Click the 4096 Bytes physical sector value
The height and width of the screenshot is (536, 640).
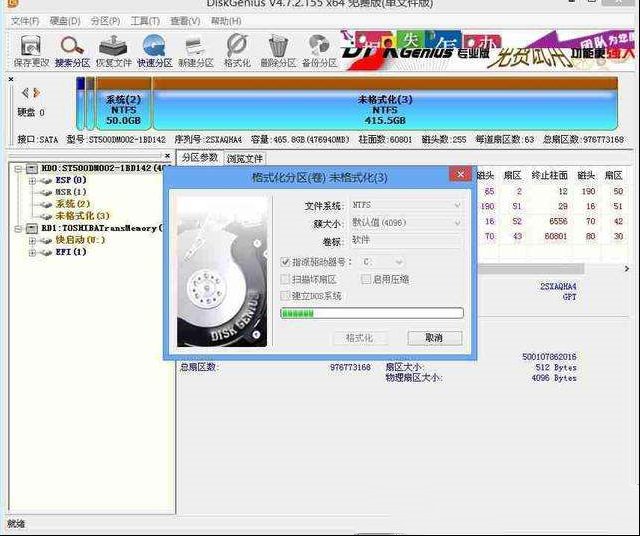tap(554, 378)
